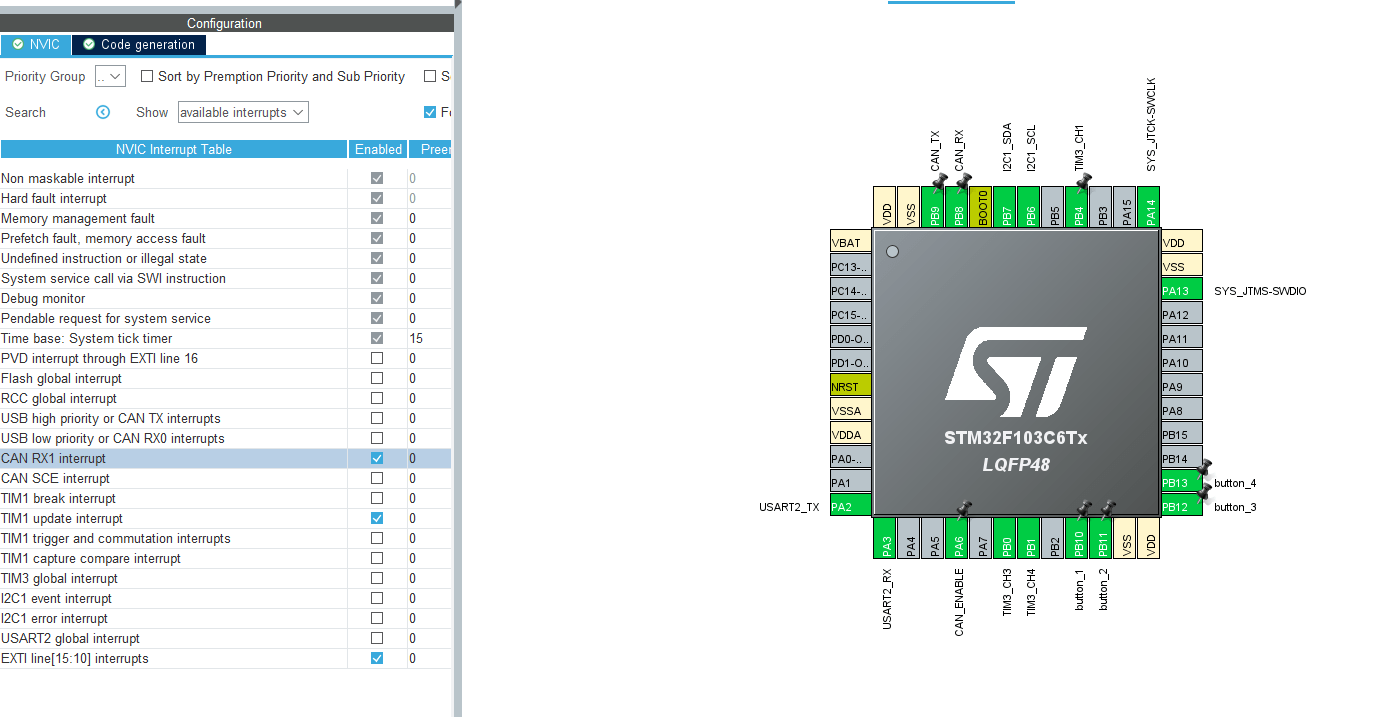Select the PB9 pin assigned to CAN_TX
Screen dimensions: 1398x717
pyautogui.click(x=935, y=207)
